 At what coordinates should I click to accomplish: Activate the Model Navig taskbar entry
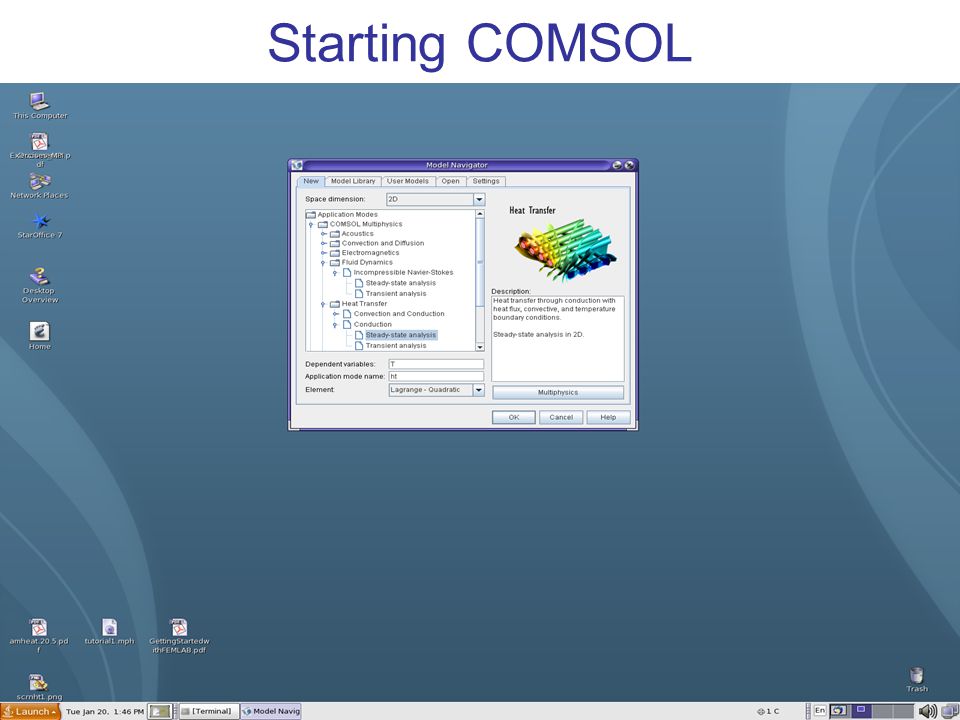(271, 711)
